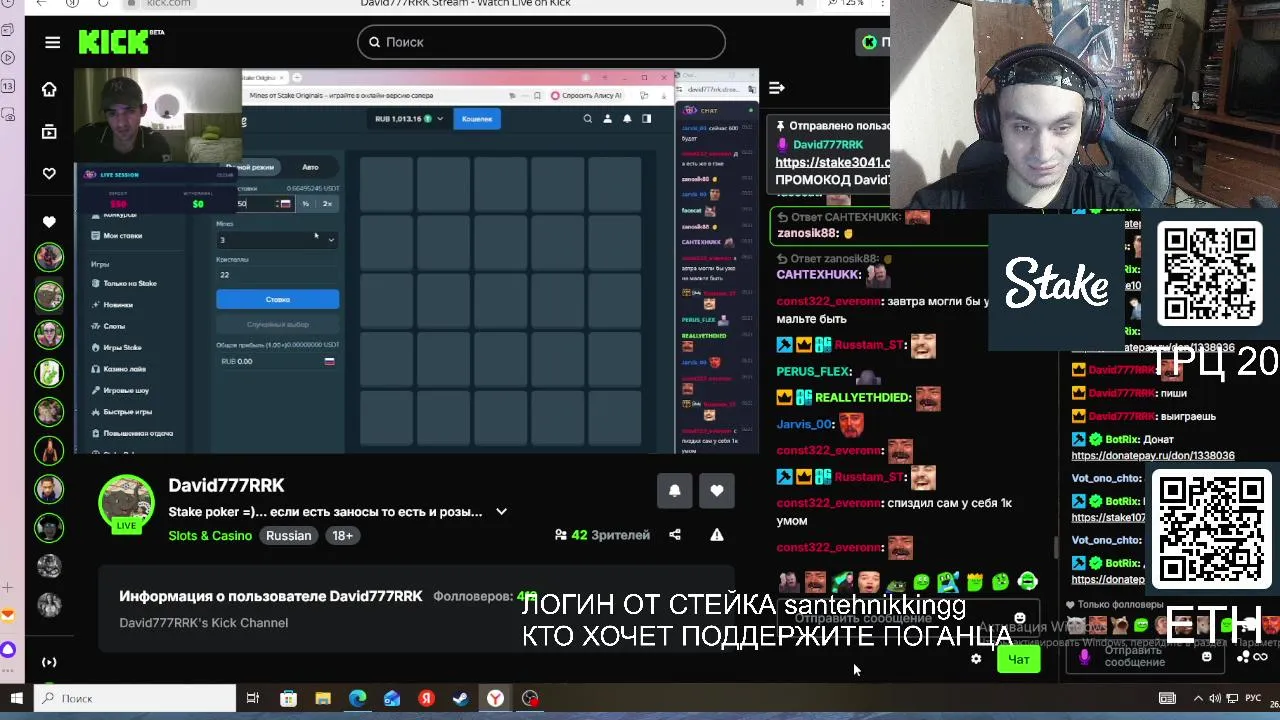Click the top-left tile in the Mines grid
1280x720 pixels.
(386, 184)
